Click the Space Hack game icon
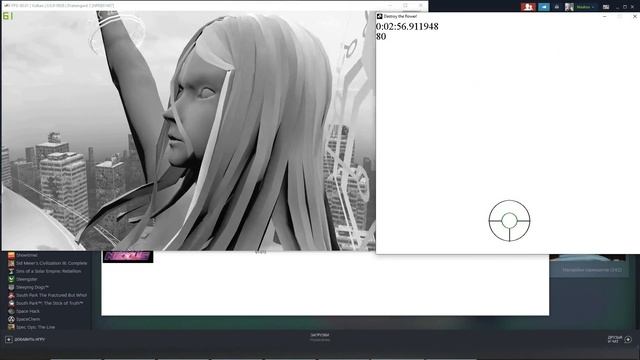The image size is (640, 360). tap(11, 311)
